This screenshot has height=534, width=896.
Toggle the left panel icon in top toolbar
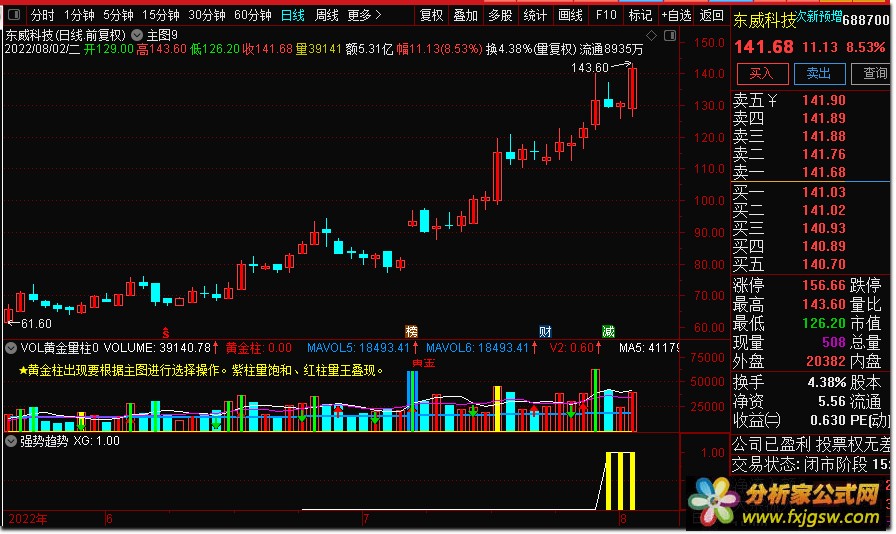click(x=14, y=14)
